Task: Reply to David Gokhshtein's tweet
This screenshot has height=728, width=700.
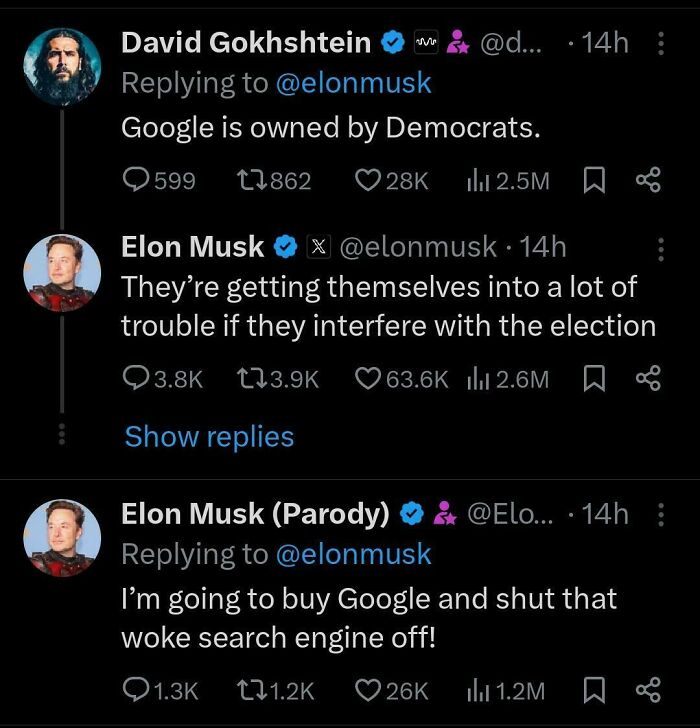Action: coord(136,180)
